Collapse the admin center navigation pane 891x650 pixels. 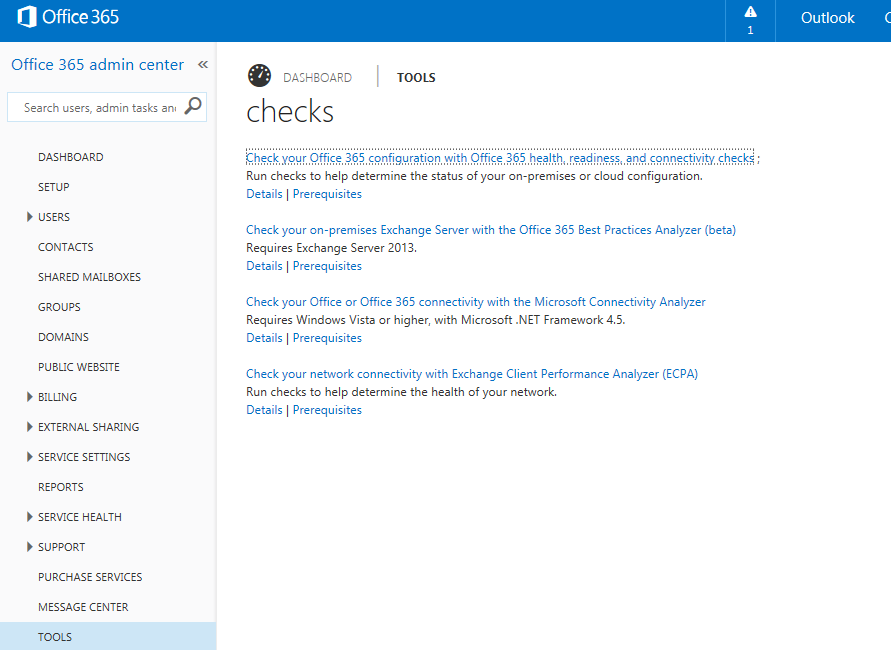(x=203, y=65)
